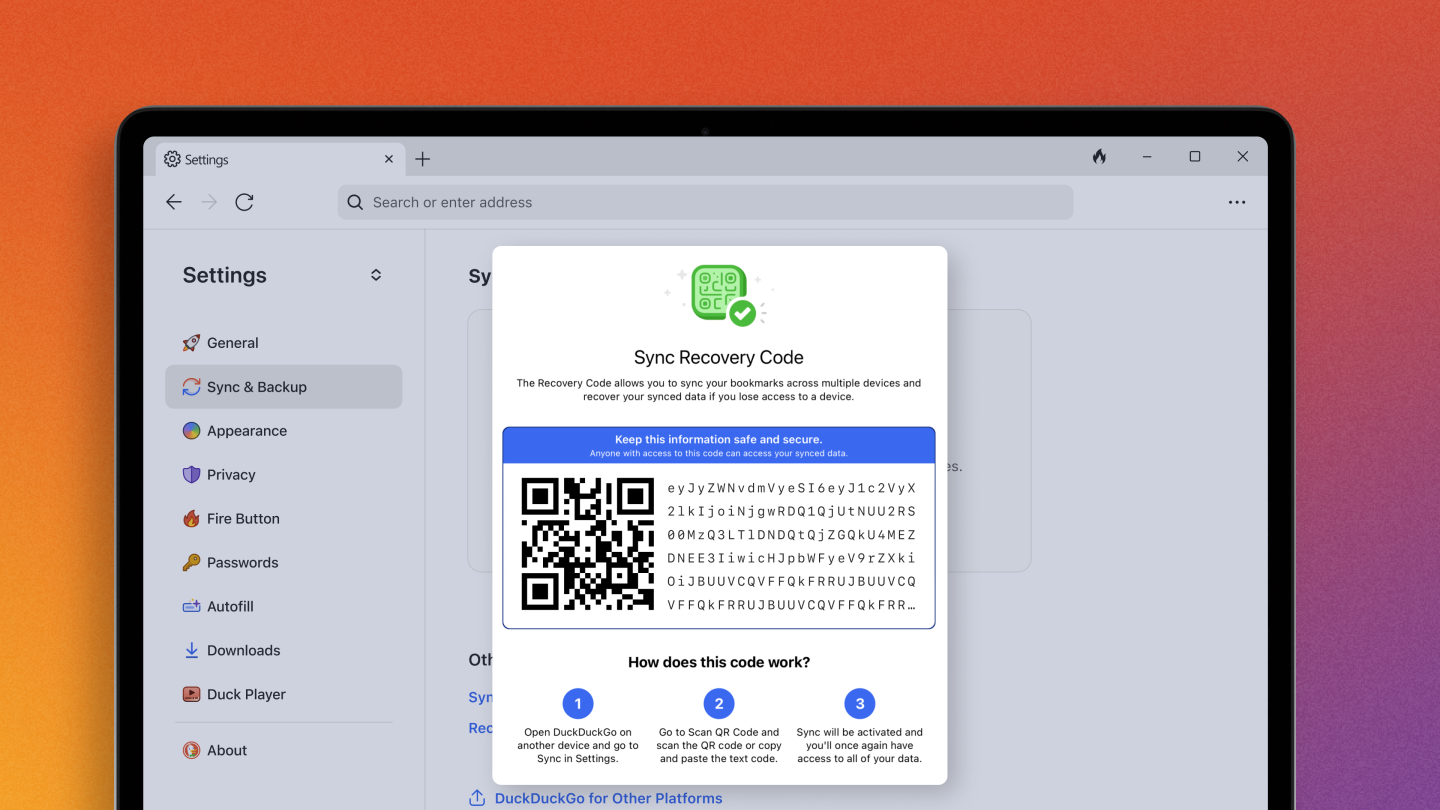The height and width of the screenshot is (810, 1440).
Task: Collapse the Settings sidebar using its chevron
Action: coord(375,274)
